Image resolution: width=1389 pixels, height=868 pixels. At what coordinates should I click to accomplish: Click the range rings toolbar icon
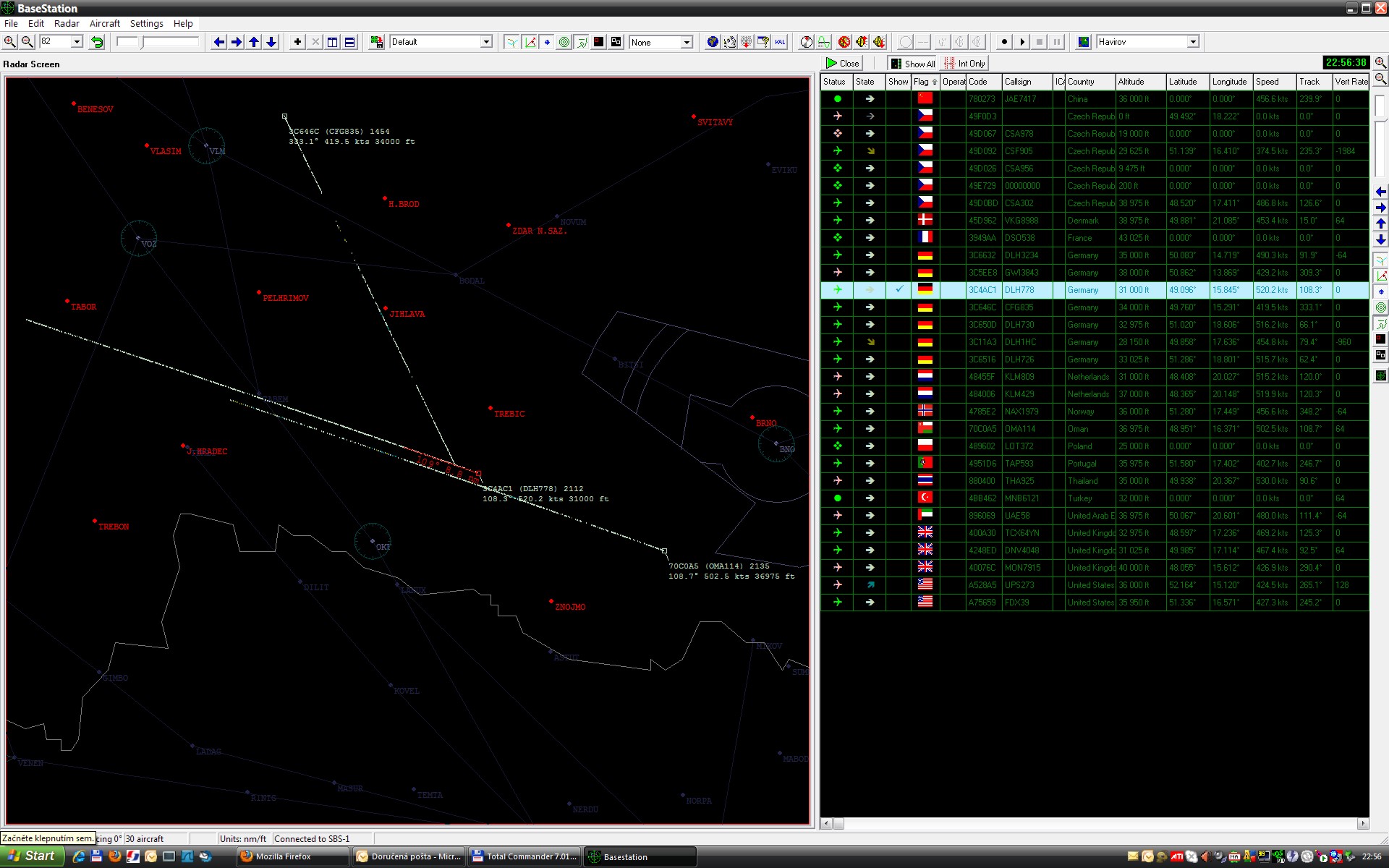(x=564, y=42)
